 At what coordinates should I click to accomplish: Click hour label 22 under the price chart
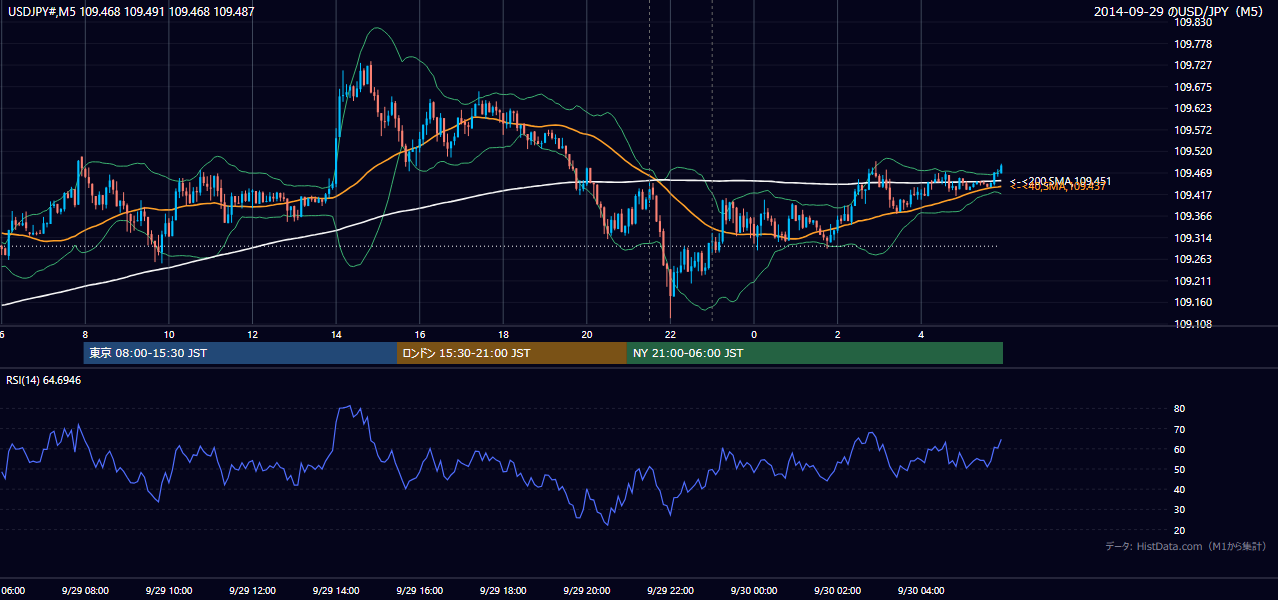670,334
